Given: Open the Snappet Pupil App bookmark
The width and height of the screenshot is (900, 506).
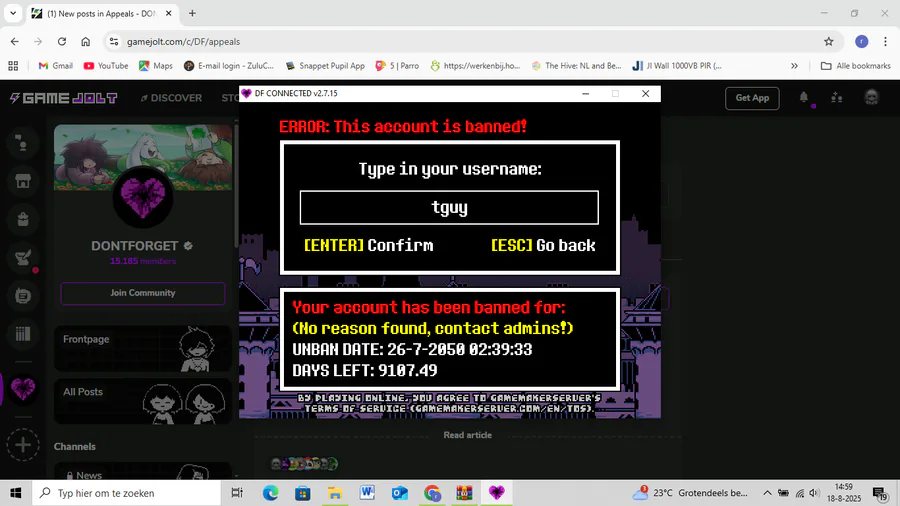Looking at the screenshot, I should pyautogui.click(x=325, y=66).
